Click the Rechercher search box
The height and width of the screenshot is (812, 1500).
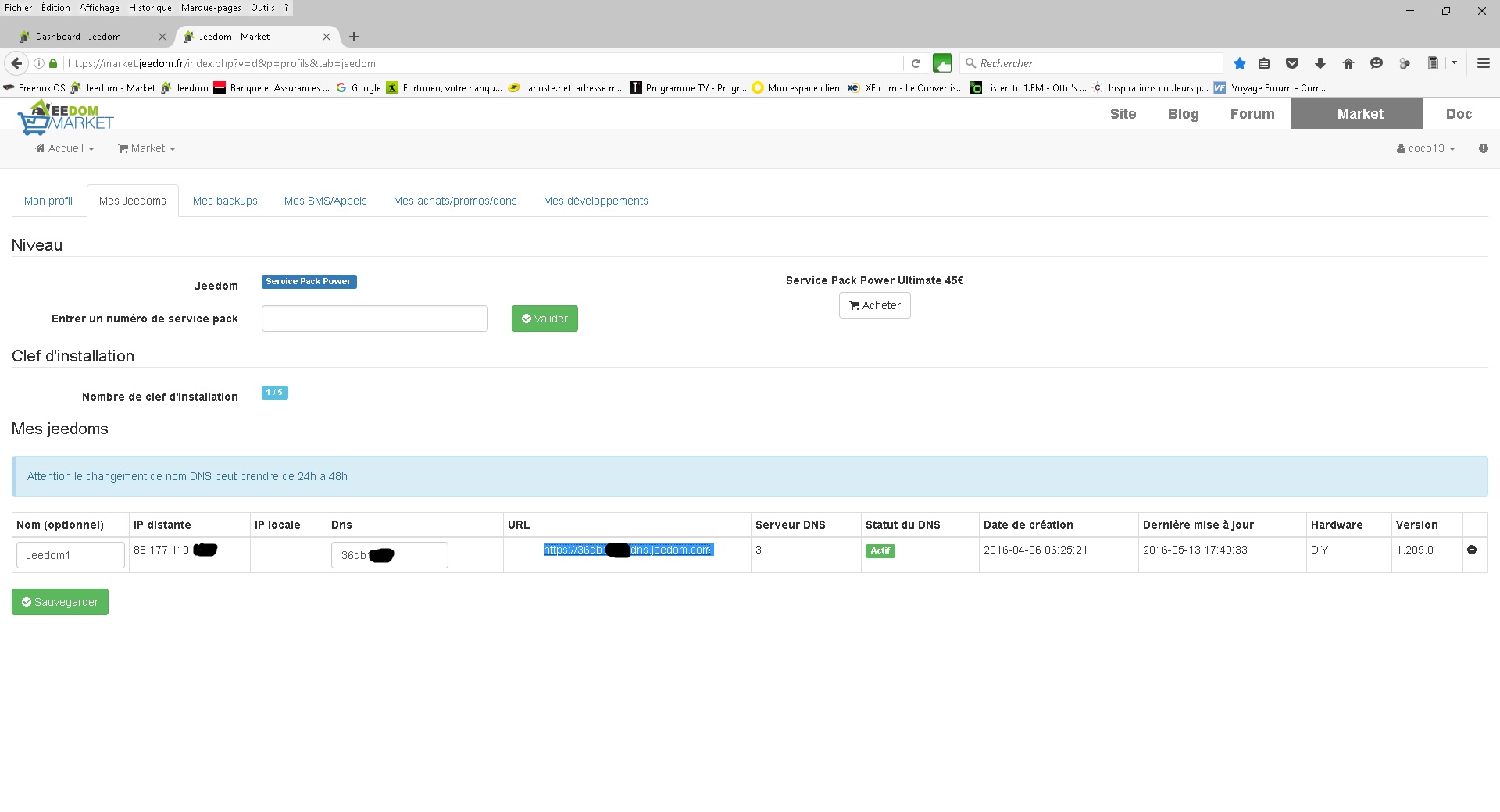click(1091, 63)
